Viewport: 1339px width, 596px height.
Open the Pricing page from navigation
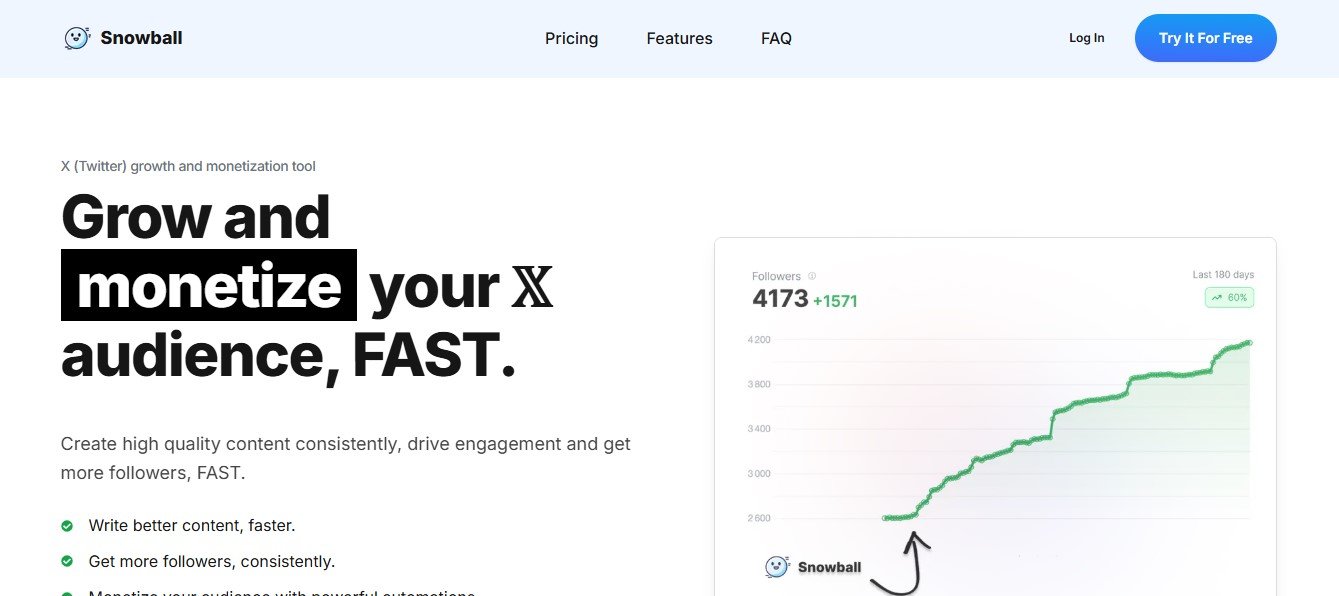[571, 38]
